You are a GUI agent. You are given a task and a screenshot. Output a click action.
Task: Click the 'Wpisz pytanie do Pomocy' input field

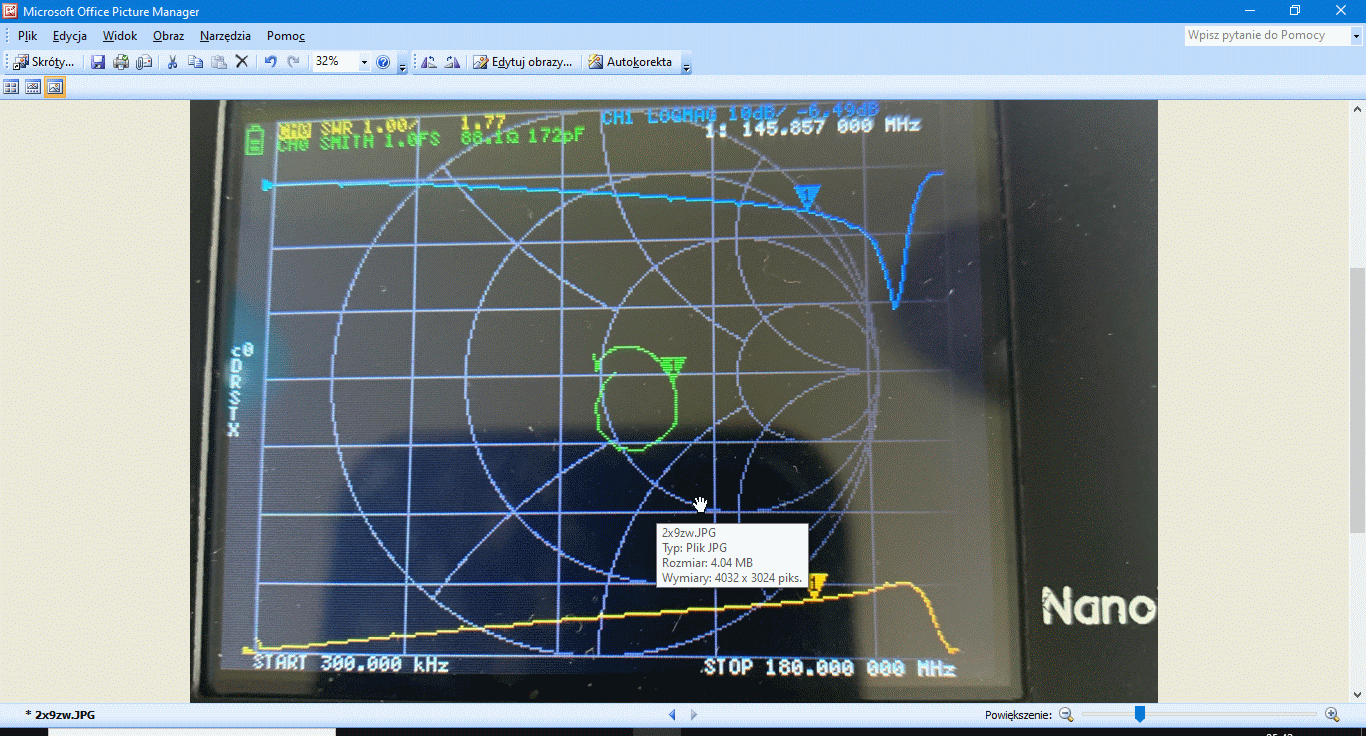coord(1266,36)
